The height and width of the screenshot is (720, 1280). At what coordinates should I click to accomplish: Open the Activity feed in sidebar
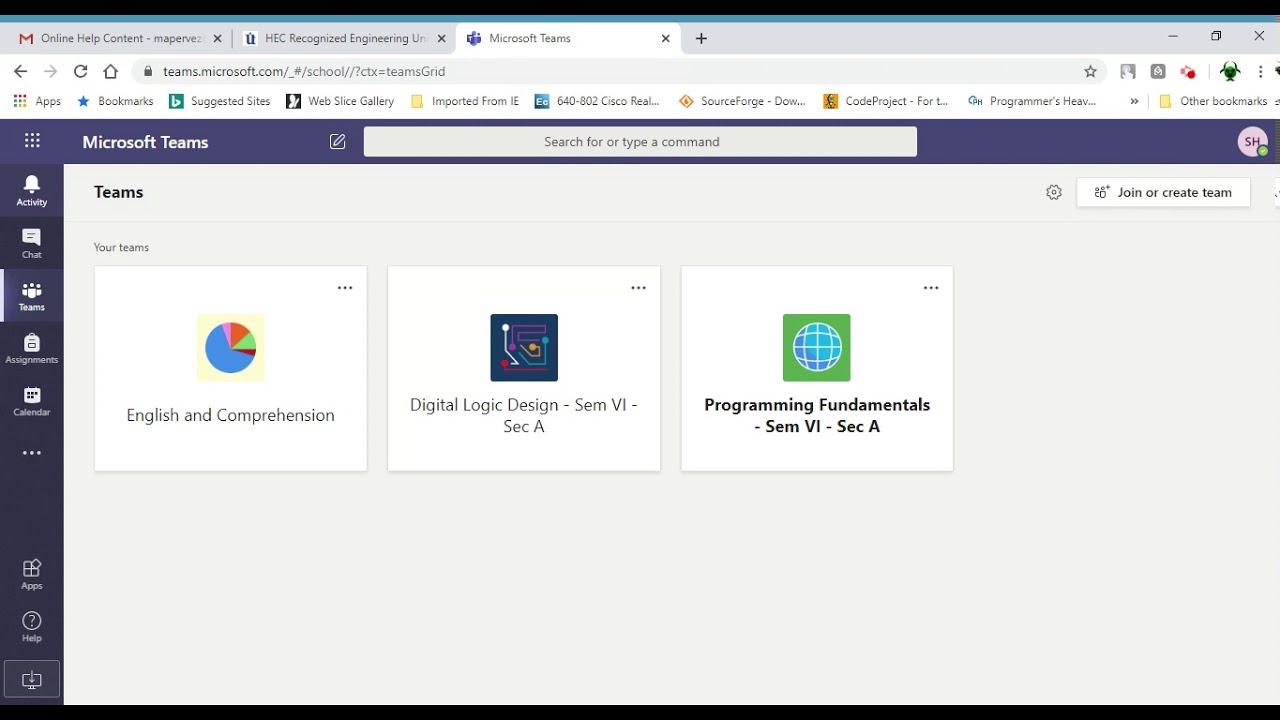[x=32, y=190]
